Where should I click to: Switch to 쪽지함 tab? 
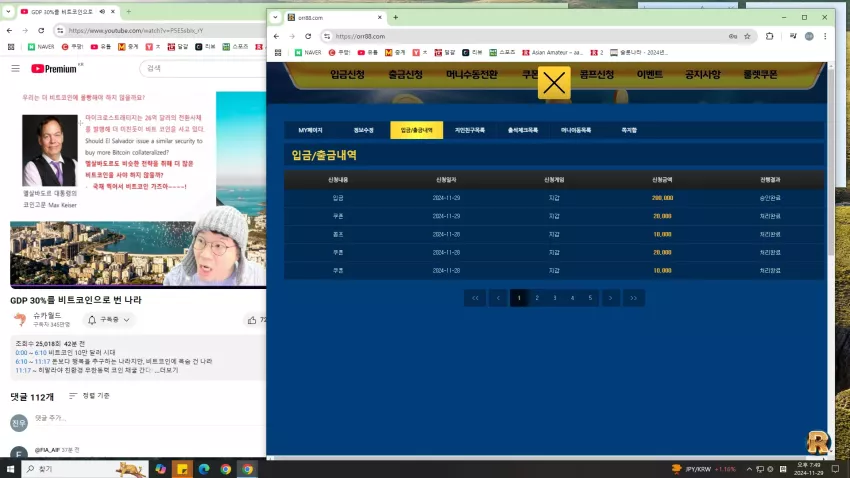tap(629, 130)
